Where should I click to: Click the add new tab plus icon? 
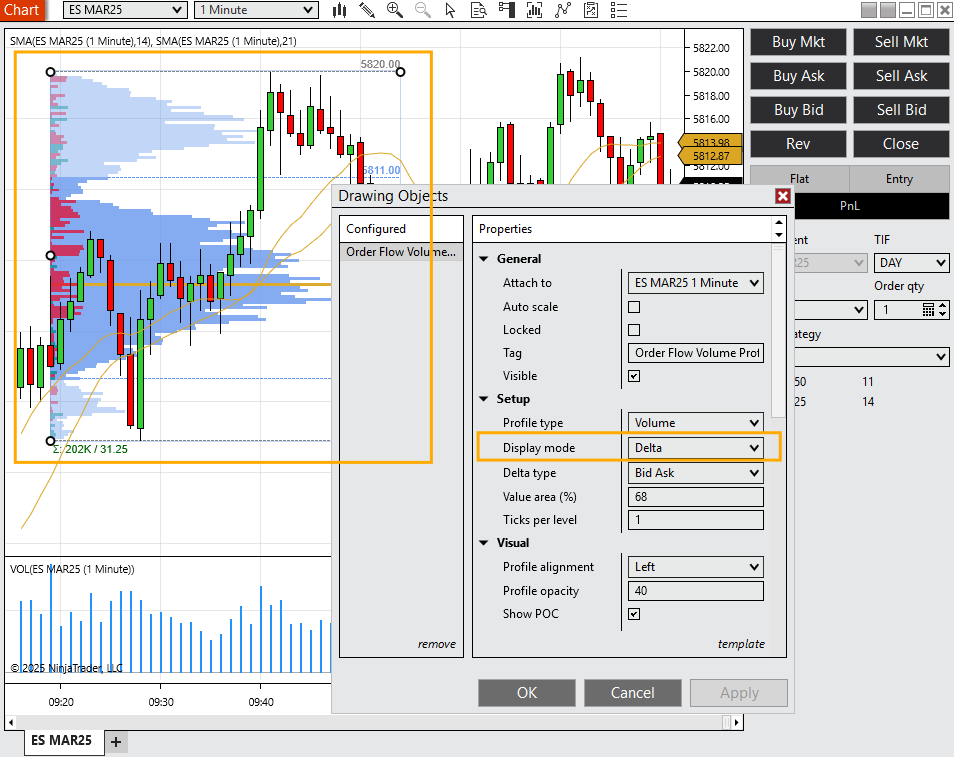[x=116, y=742]
